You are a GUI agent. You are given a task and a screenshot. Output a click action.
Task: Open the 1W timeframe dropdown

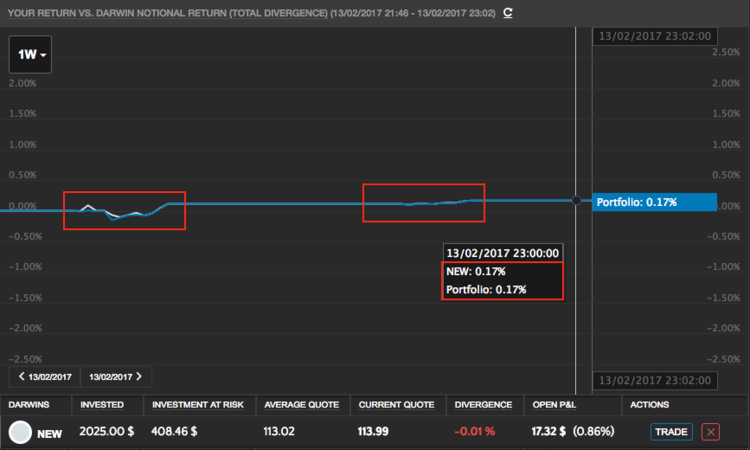click(x=30, y=54)
